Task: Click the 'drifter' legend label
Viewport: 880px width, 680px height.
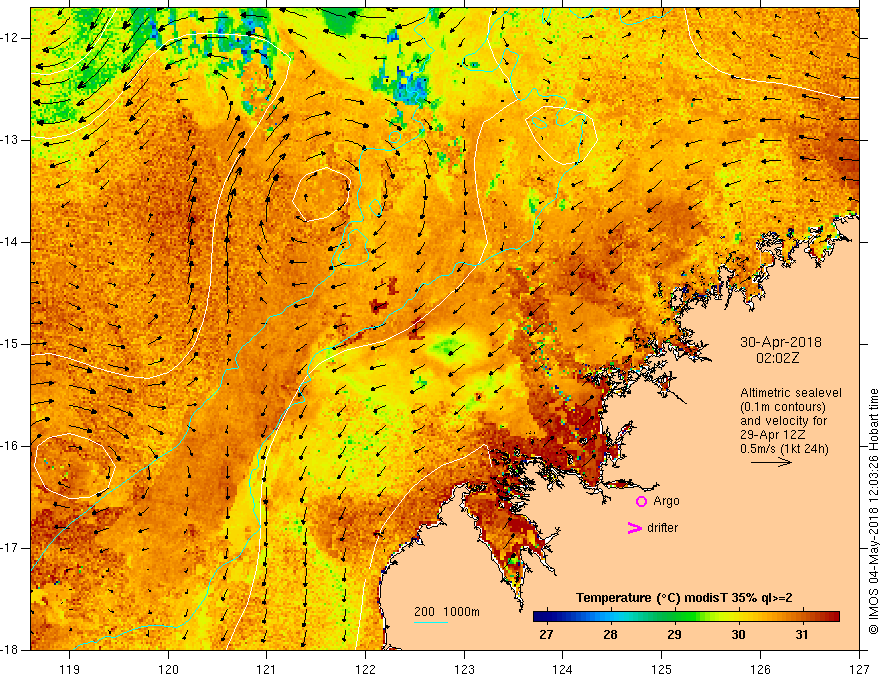Action: [x=662, y=528]
